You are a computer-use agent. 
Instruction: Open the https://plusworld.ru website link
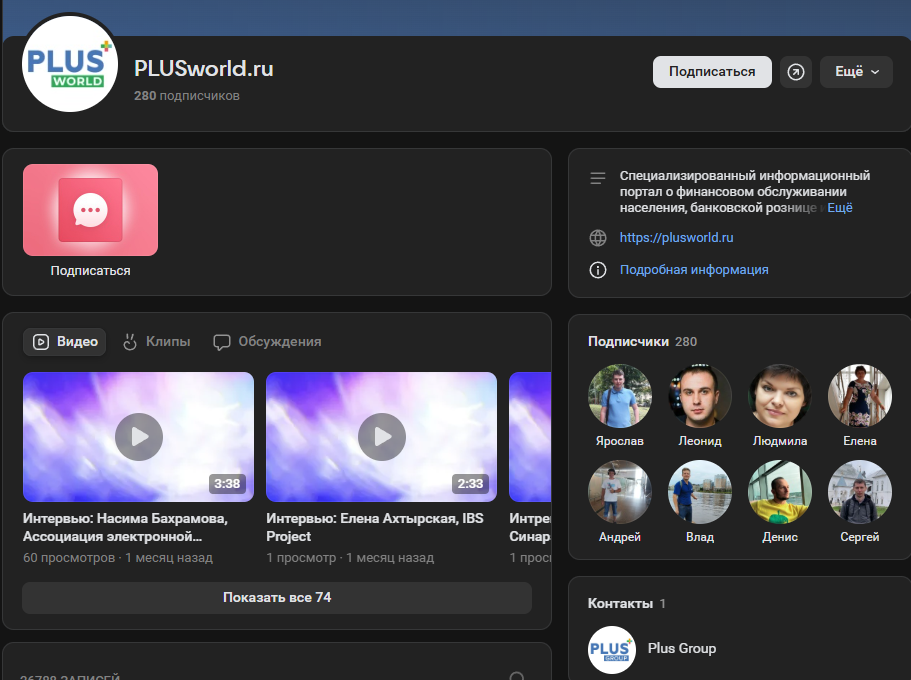[677, 238]
